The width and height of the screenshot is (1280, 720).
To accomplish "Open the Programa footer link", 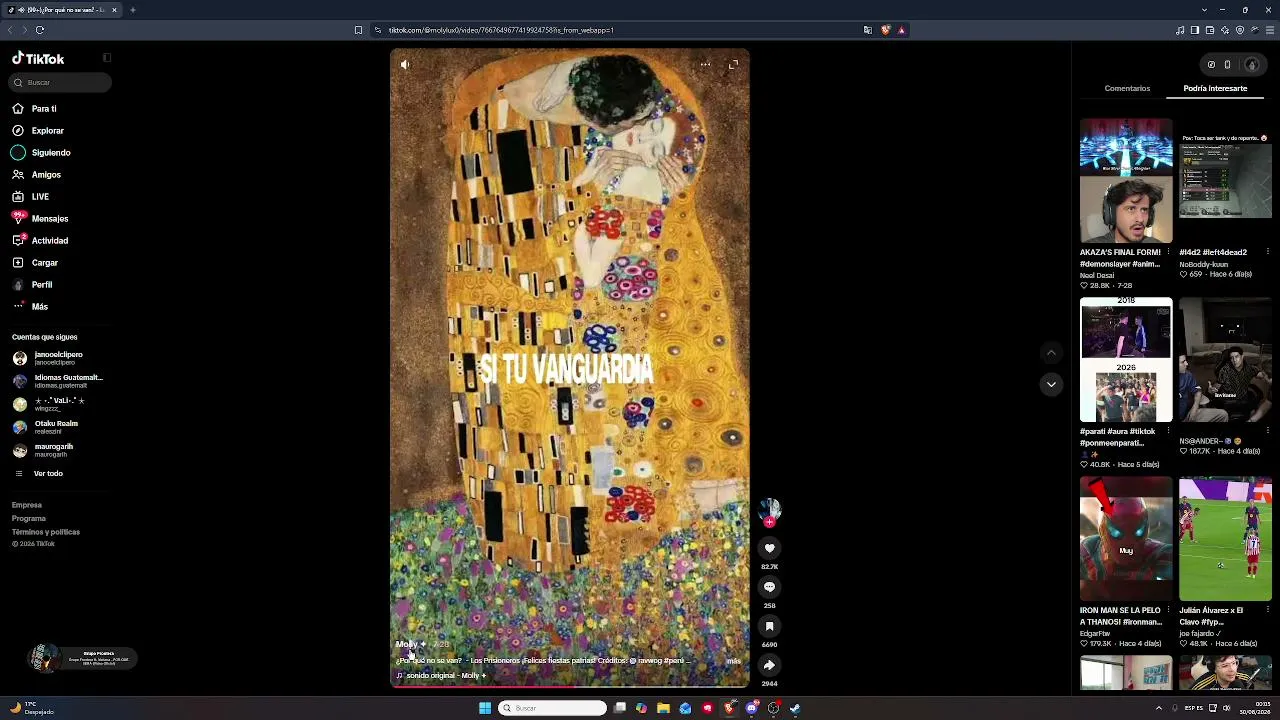I will click(x=29, y=518).
